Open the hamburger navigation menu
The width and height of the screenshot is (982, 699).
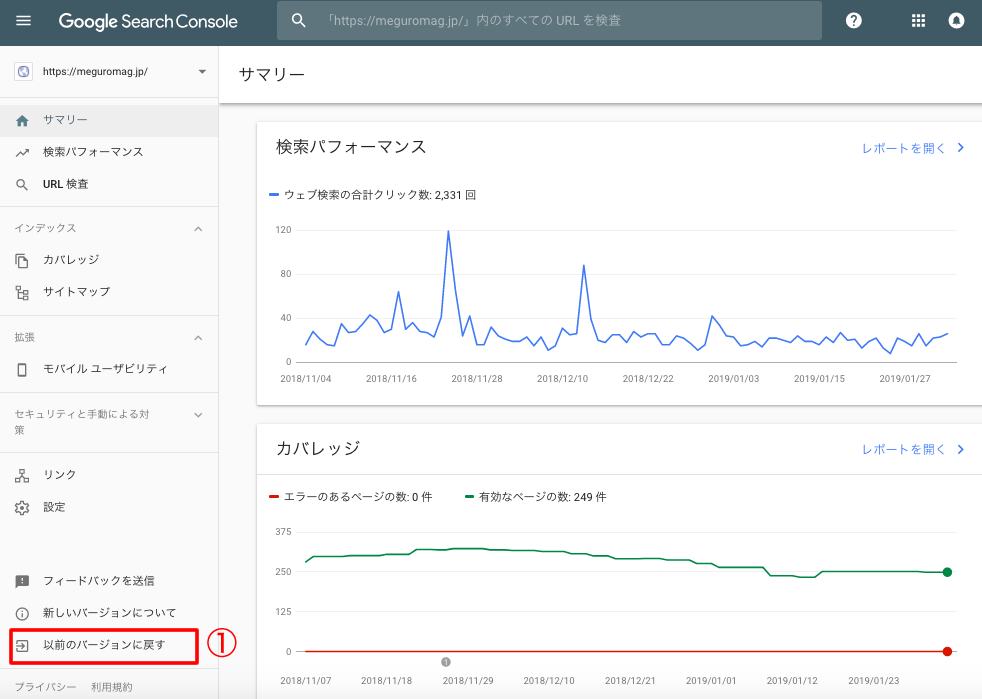pos(23,21)
